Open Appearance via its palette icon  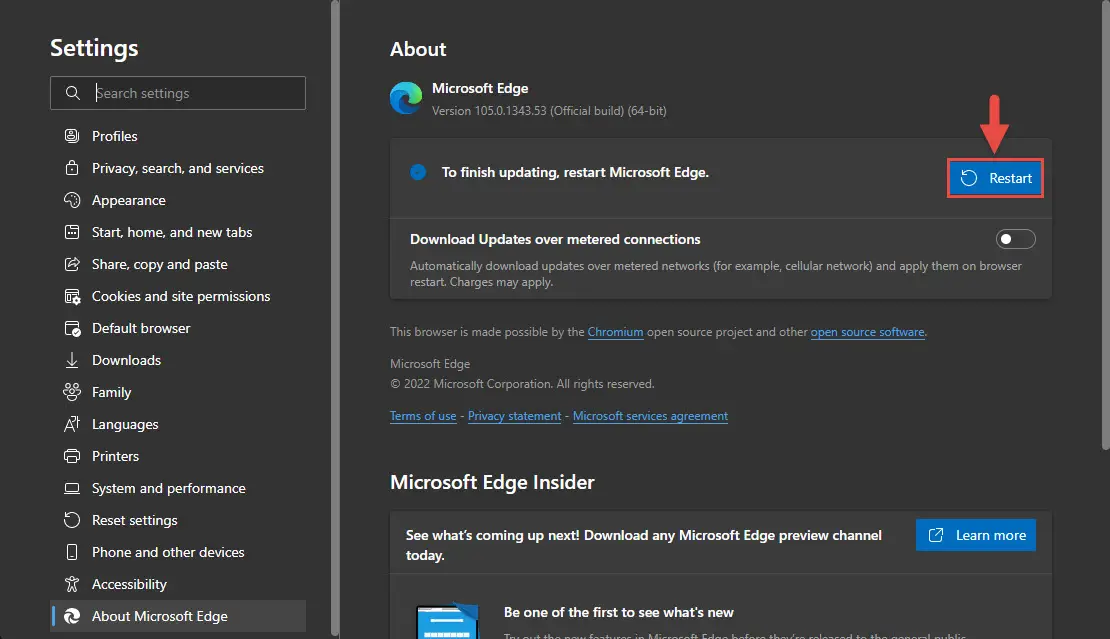pos(71,200)
